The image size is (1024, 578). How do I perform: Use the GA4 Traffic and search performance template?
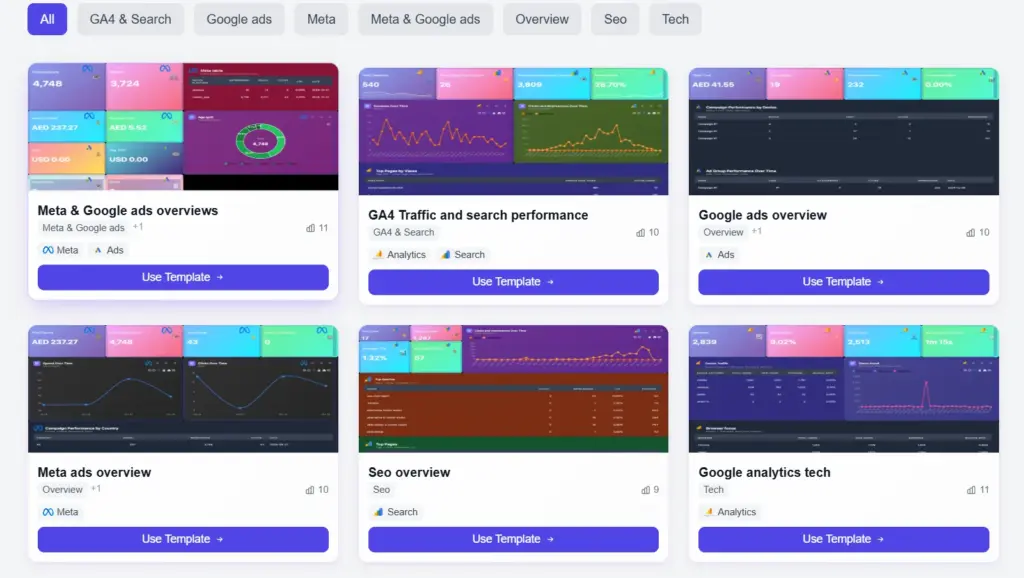point(513,282)
